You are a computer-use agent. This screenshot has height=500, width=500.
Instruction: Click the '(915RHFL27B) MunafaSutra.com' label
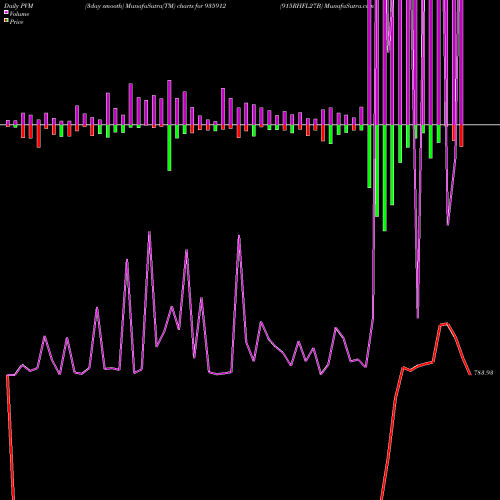(327, 6)
